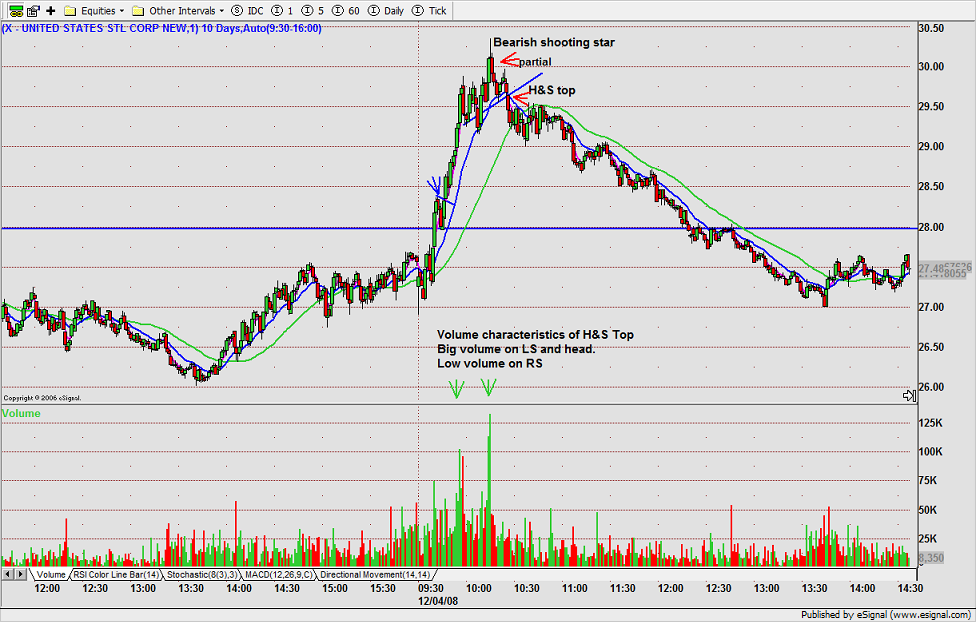Click the 8,350 current volume value

932,558
